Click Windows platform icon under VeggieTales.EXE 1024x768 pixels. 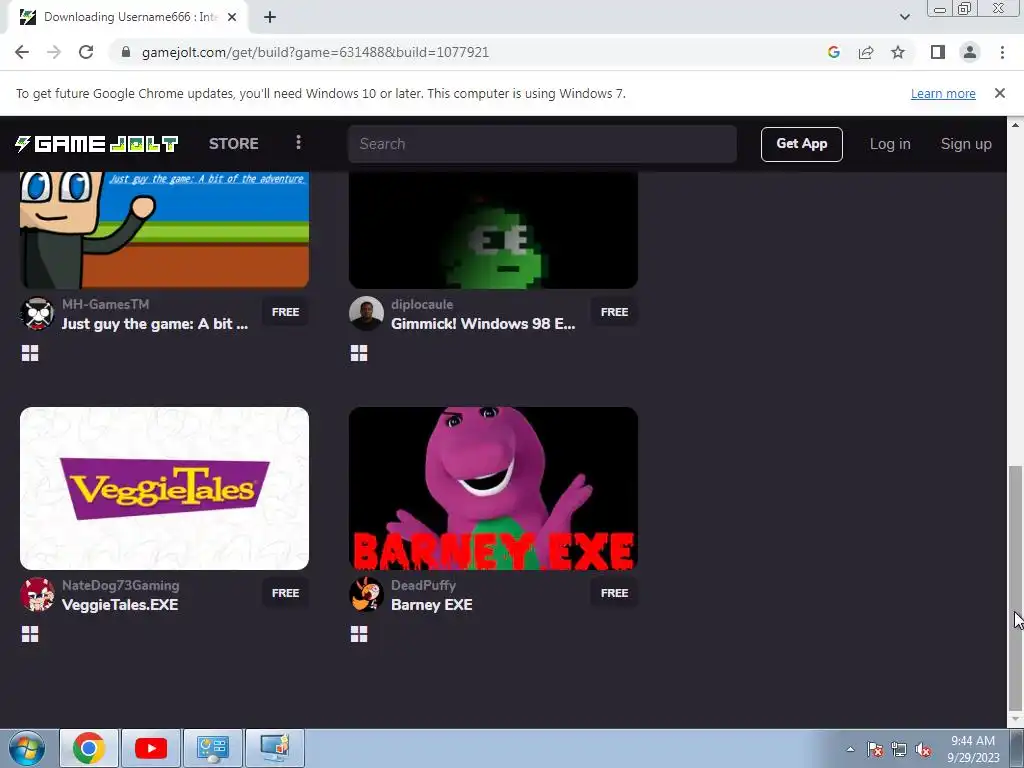(x=30, y=634)
